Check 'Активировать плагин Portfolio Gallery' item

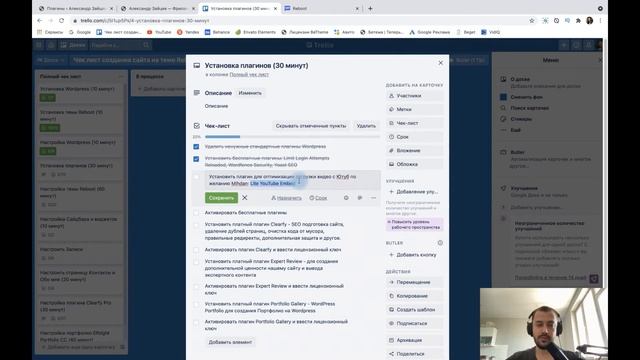point(196,322)
